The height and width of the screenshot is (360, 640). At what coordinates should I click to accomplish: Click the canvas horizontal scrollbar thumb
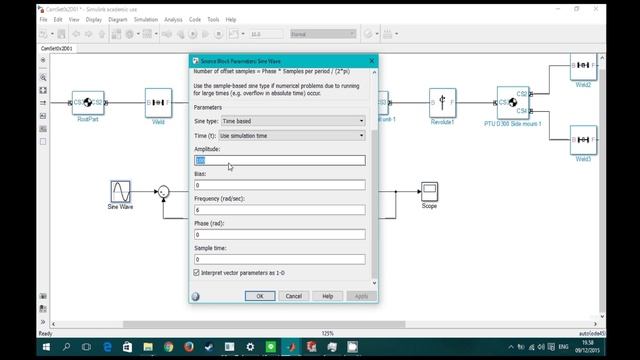tap(264, 324)
